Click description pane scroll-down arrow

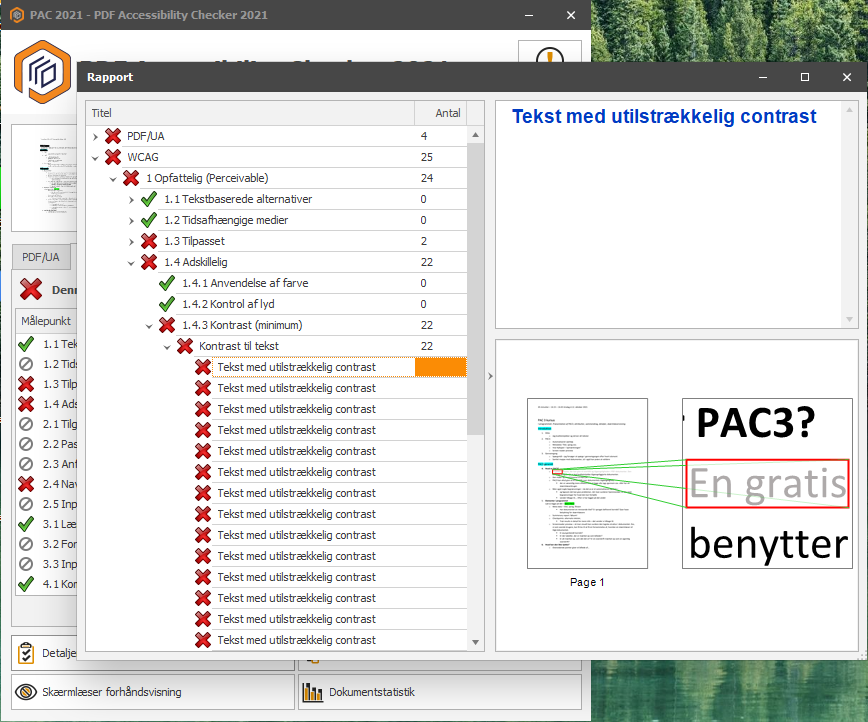[x=849, y=319]
